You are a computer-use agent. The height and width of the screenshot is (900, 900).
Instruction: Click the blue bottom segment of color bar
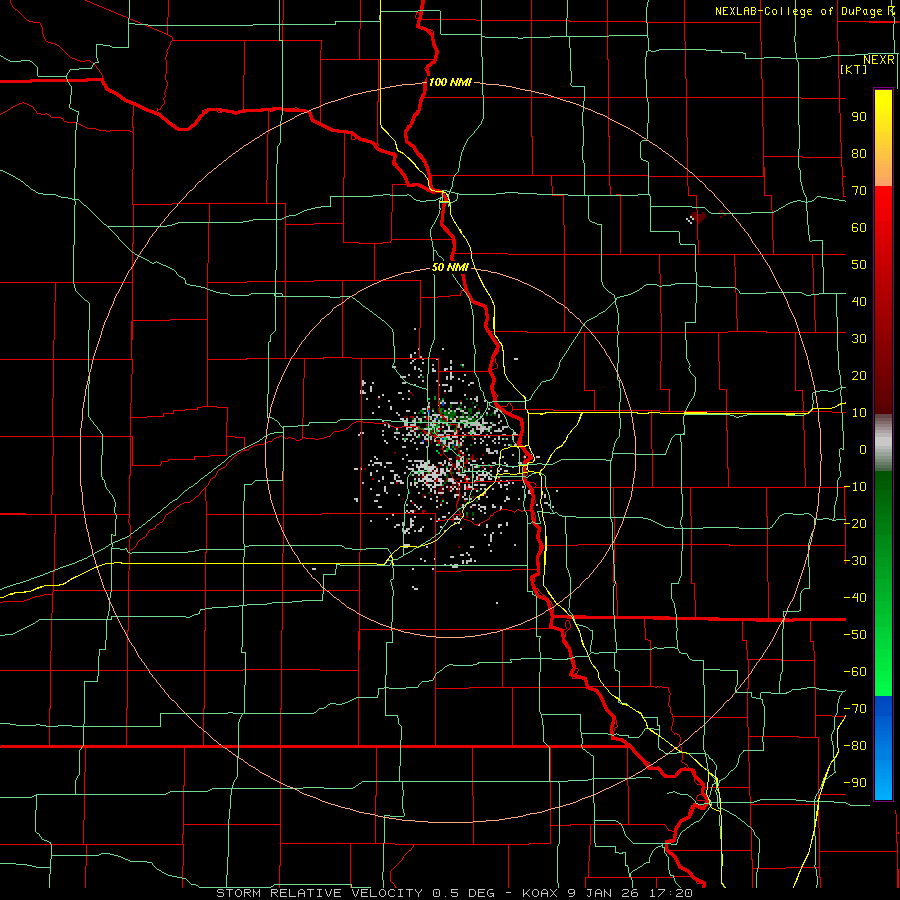click(883, 748)
